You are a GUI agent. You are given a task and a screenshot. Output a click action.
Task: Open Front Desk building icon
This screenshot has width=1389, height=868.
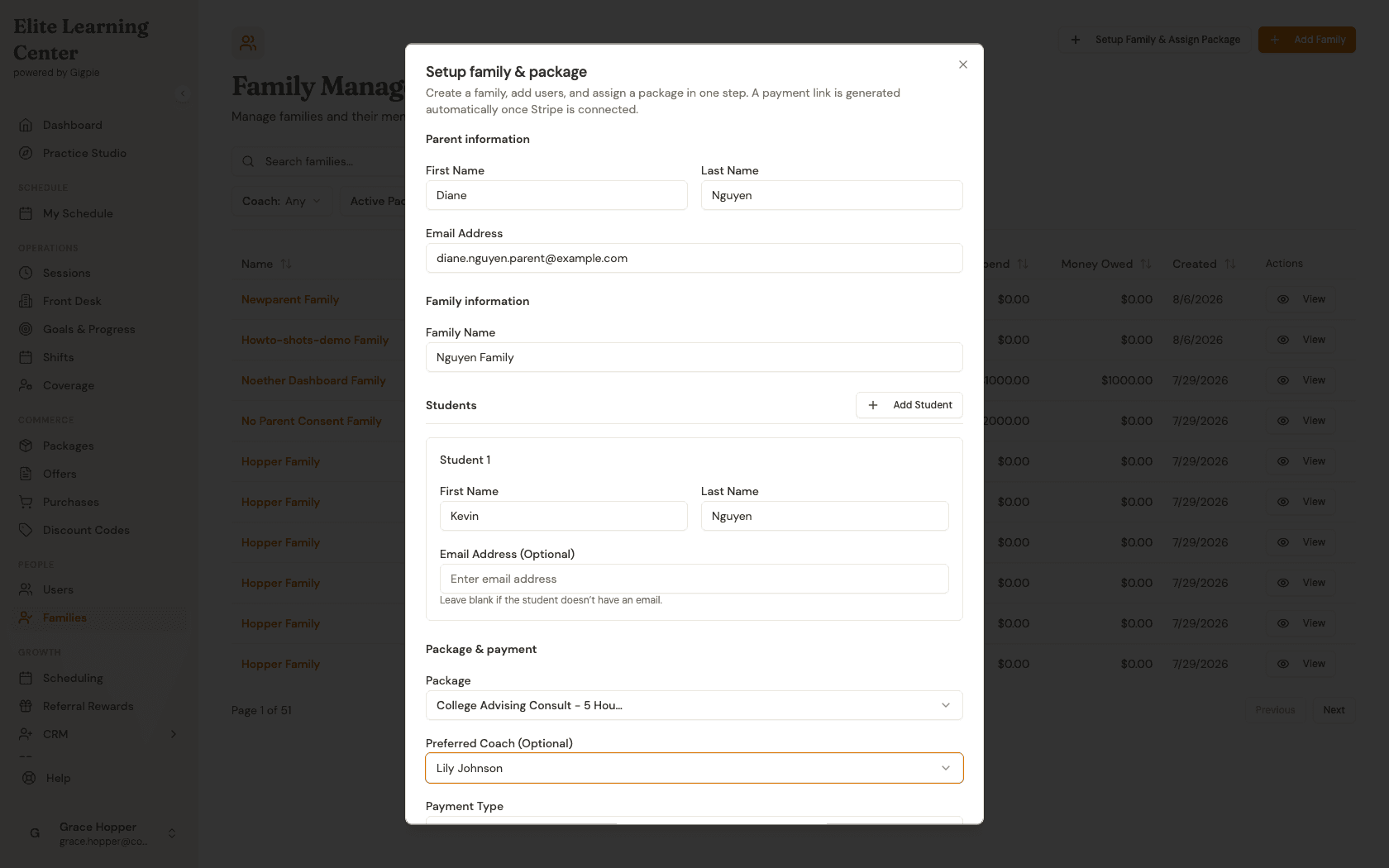pyautogui.click(x=26, y=301)
